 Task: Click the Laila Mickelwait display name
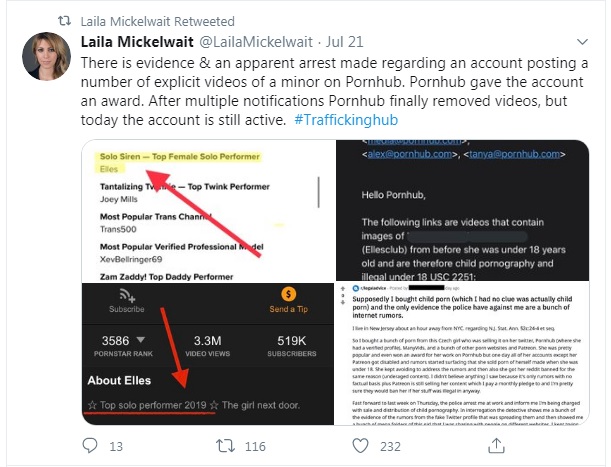coord(137,42)
